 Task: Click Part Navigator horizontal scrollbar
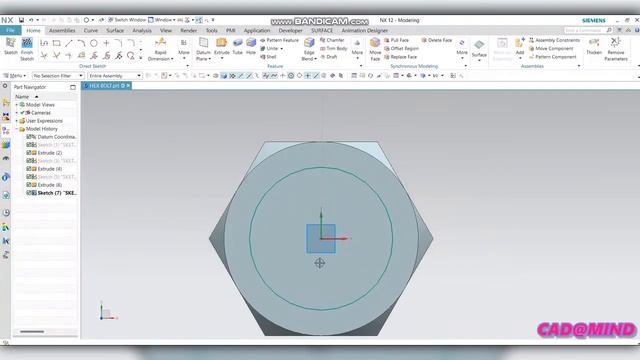pos(32,331)
